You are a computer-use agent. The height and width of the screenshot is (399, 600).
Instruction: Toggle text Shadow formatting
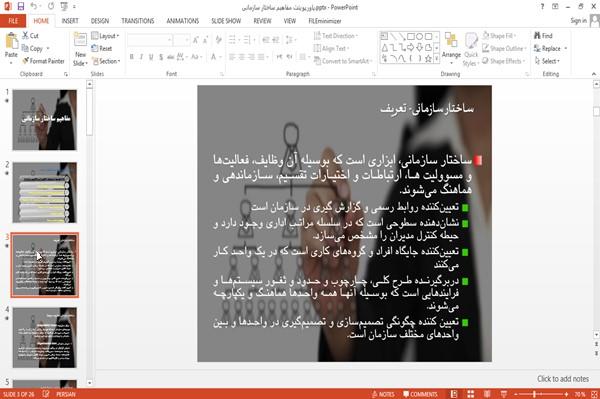click(x=161, y=57)
